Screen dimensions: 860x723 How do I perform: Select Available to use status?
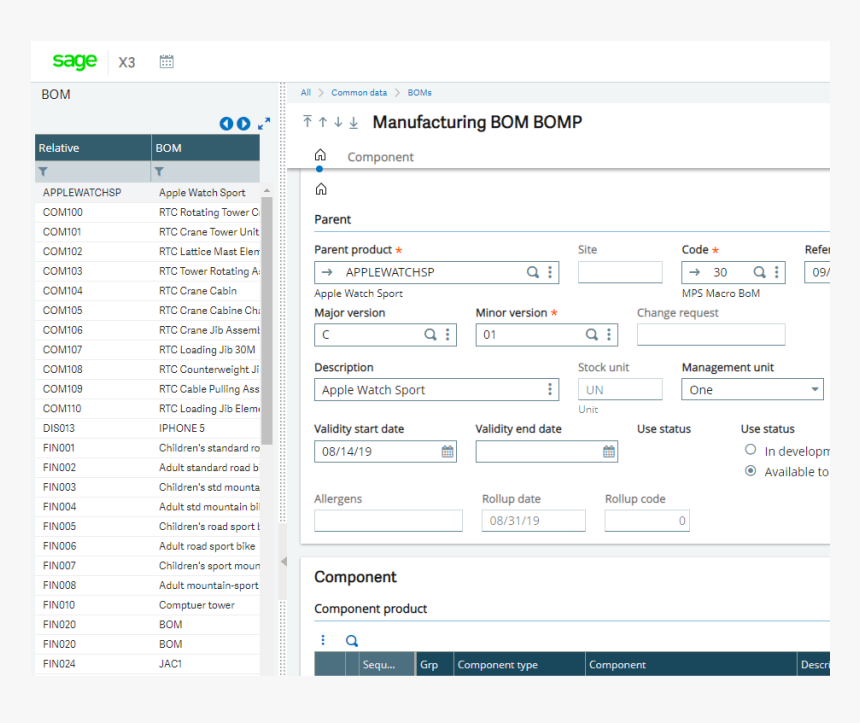pos(750,471)
